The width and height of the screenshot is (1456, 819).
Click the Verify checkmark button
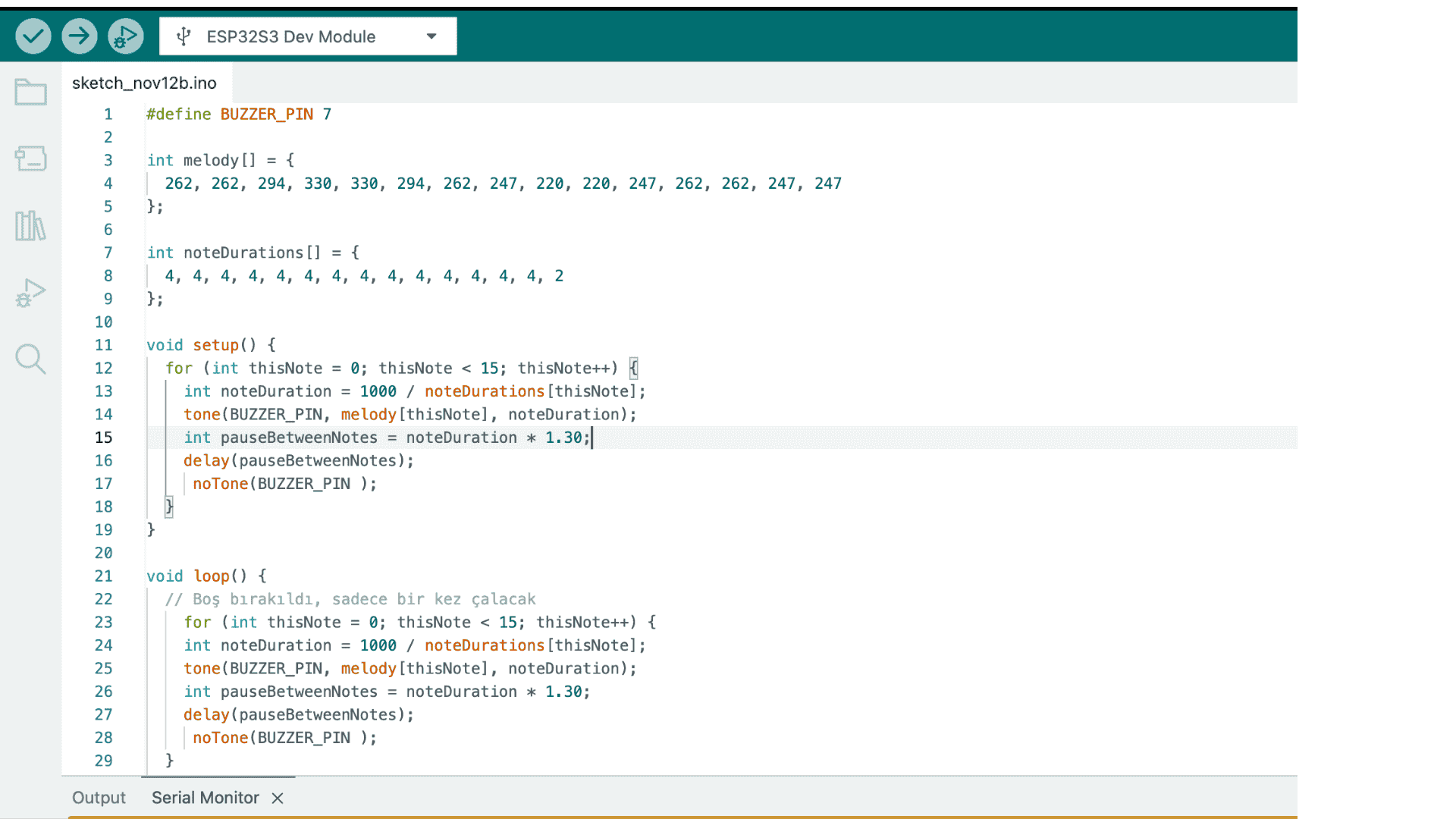click(33, 36)
